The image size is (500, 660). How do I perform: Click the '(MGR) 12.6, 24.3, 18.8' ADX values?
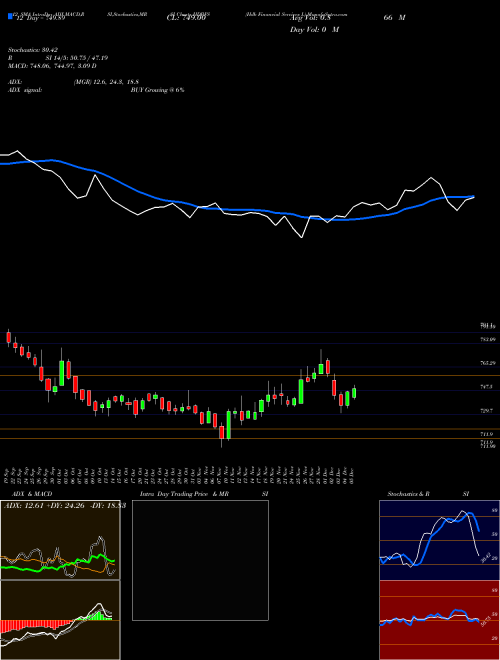coord(106,82)
